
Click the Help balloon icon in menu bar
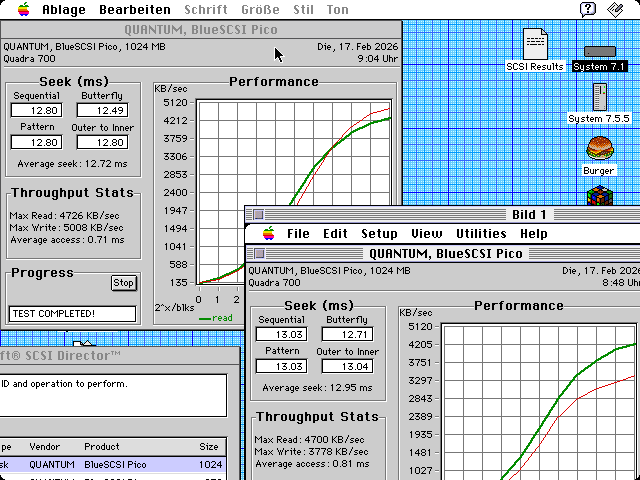coord(588,10)
